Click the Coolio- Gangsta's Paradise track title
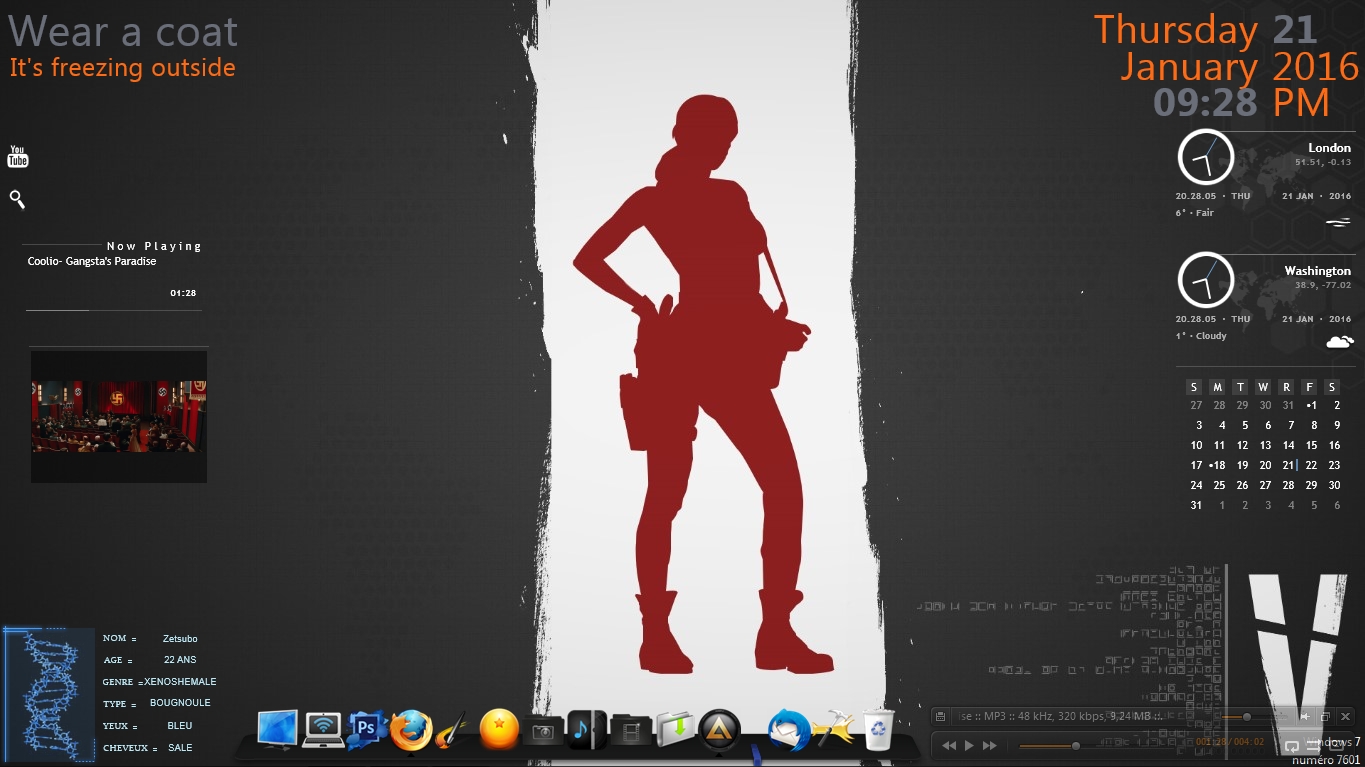Image resolution: width=1365 pixels, height=767 pixels. [92, 262]
